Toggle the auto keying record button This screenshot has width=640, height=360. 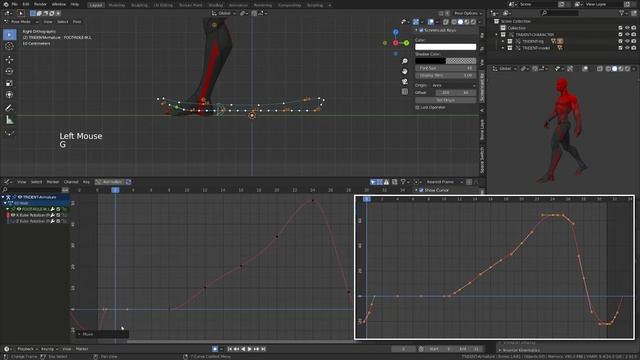click(215, 349)
